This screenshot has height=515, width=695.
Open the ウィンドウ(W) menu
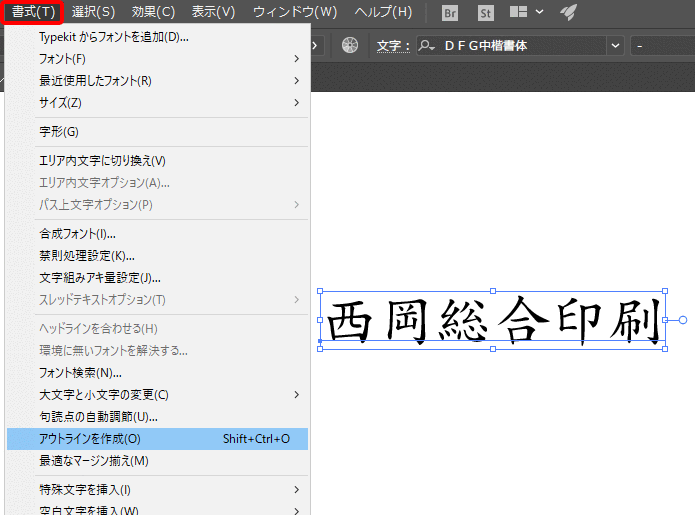coord(295,12)
